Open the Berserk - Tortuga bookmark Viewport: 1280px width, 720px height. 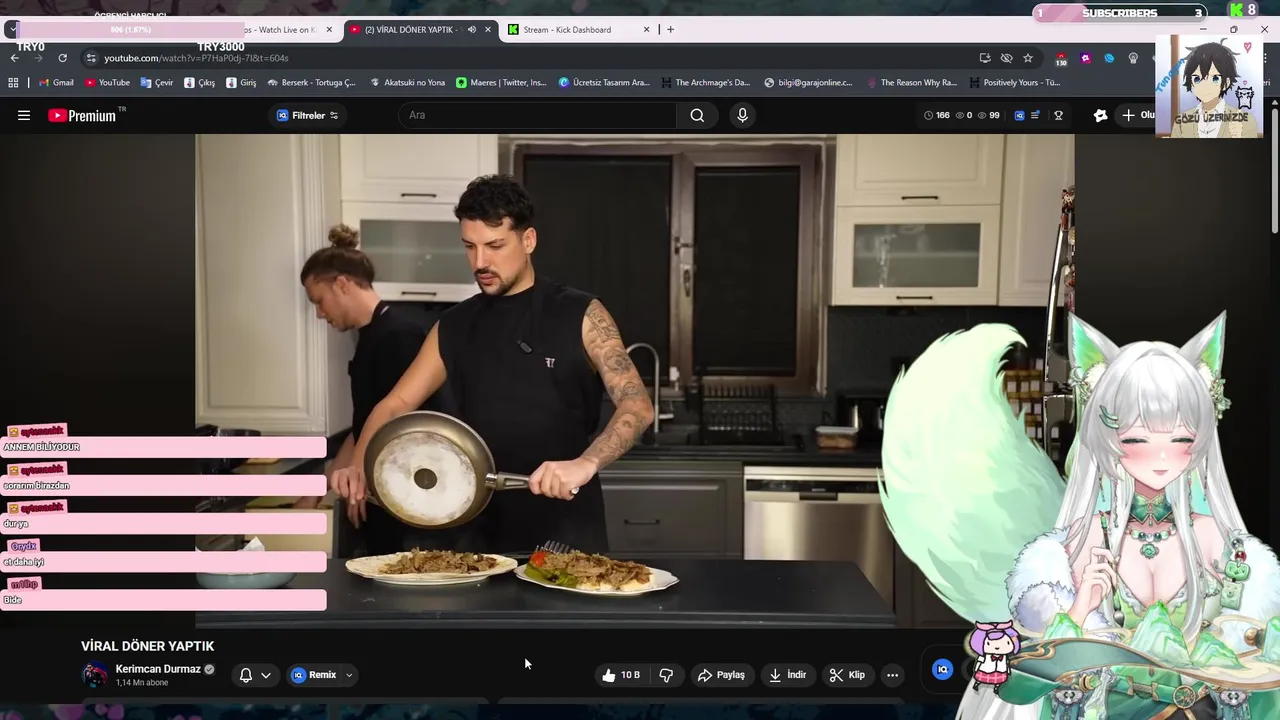[x=311, y=83]
